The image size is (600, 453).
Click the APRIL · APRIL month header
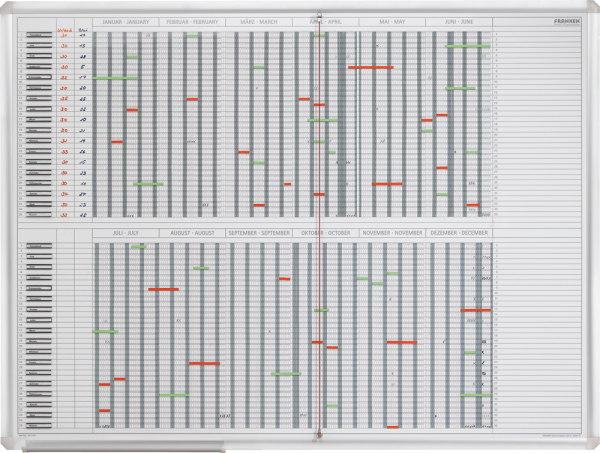tap(325, 22)
